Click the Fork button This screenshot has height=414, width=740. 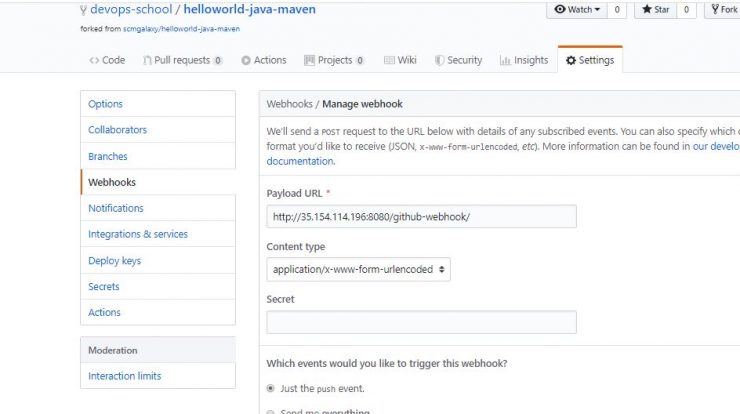coord(722,9)
